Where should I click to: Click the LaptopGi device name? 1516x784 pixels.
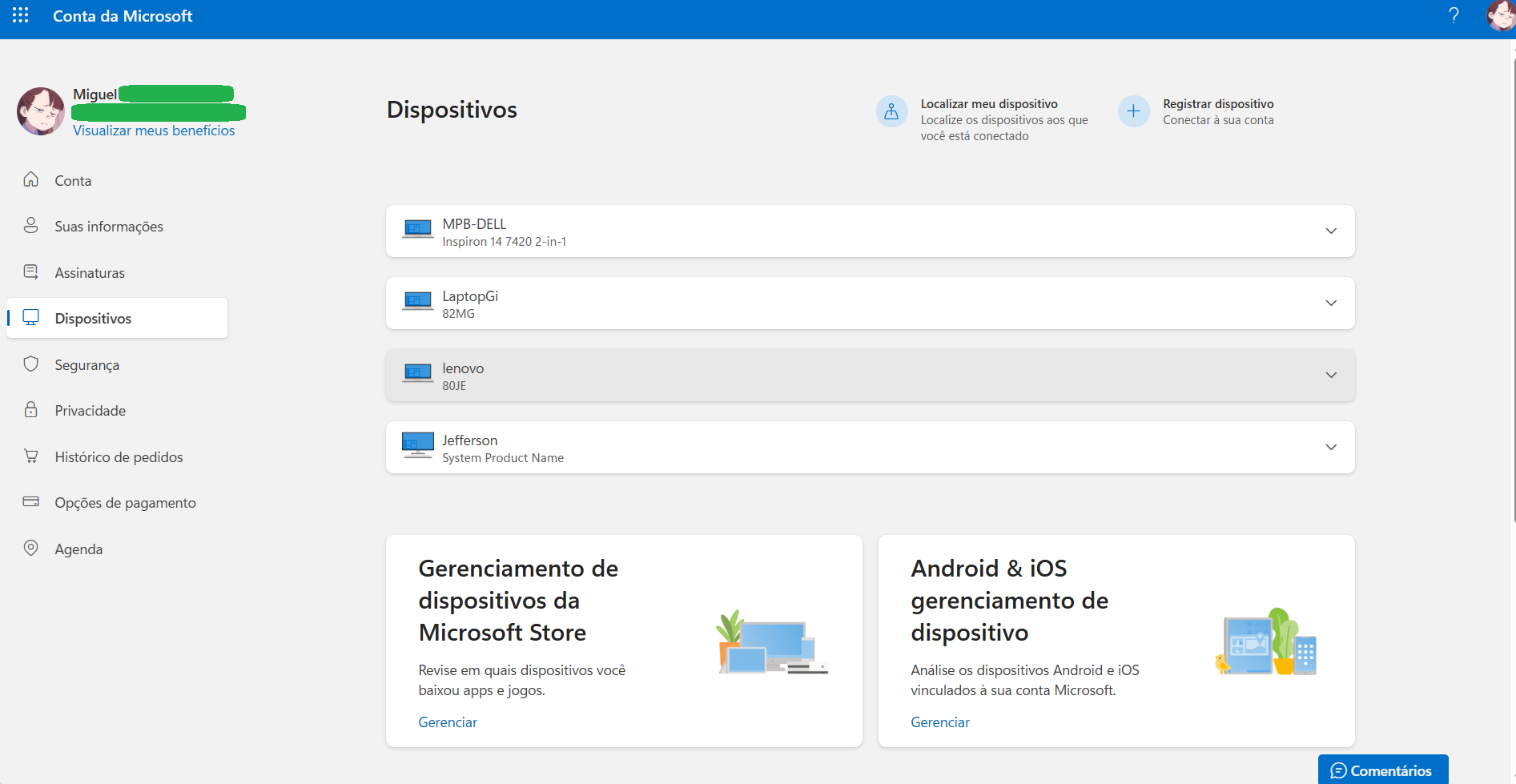470,296
